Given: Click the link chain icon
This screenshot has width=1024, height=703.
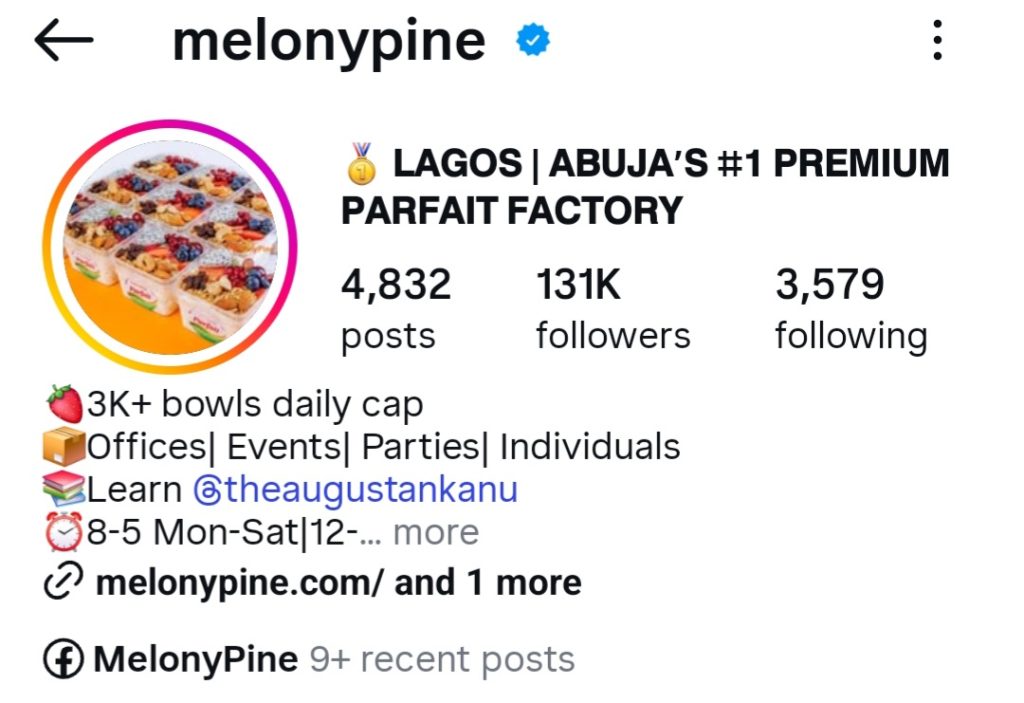Looking at the screenshot, I should click(64, 583).
